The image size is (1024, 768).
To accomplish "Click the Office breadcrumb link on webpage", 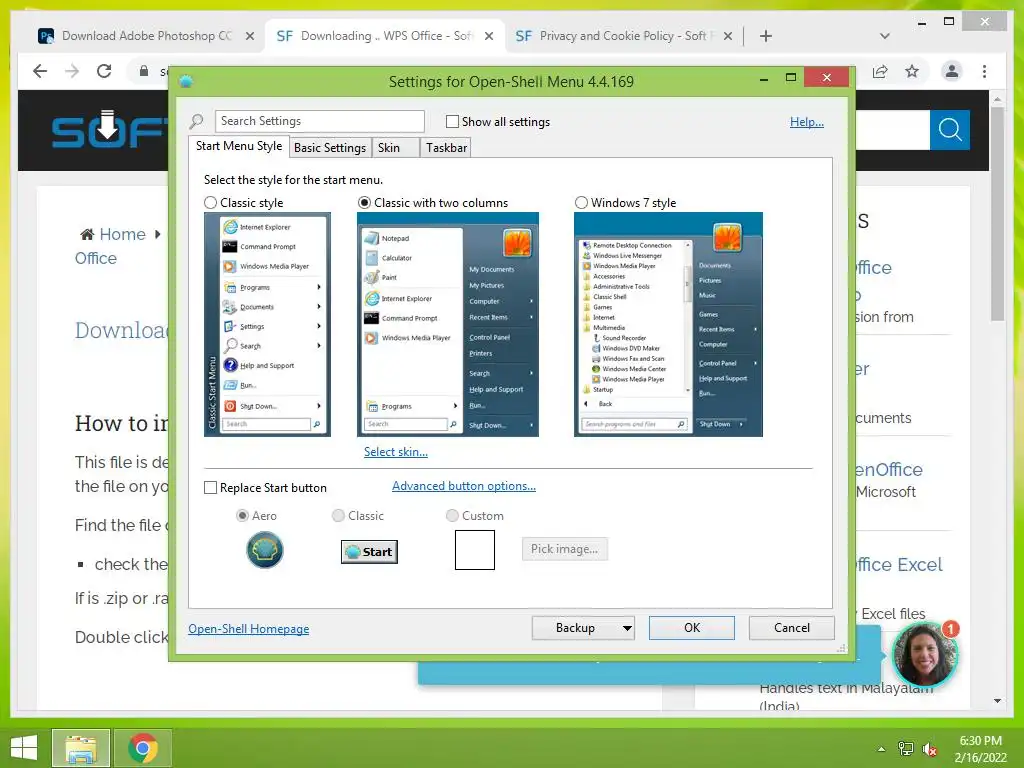I will 96,259.
